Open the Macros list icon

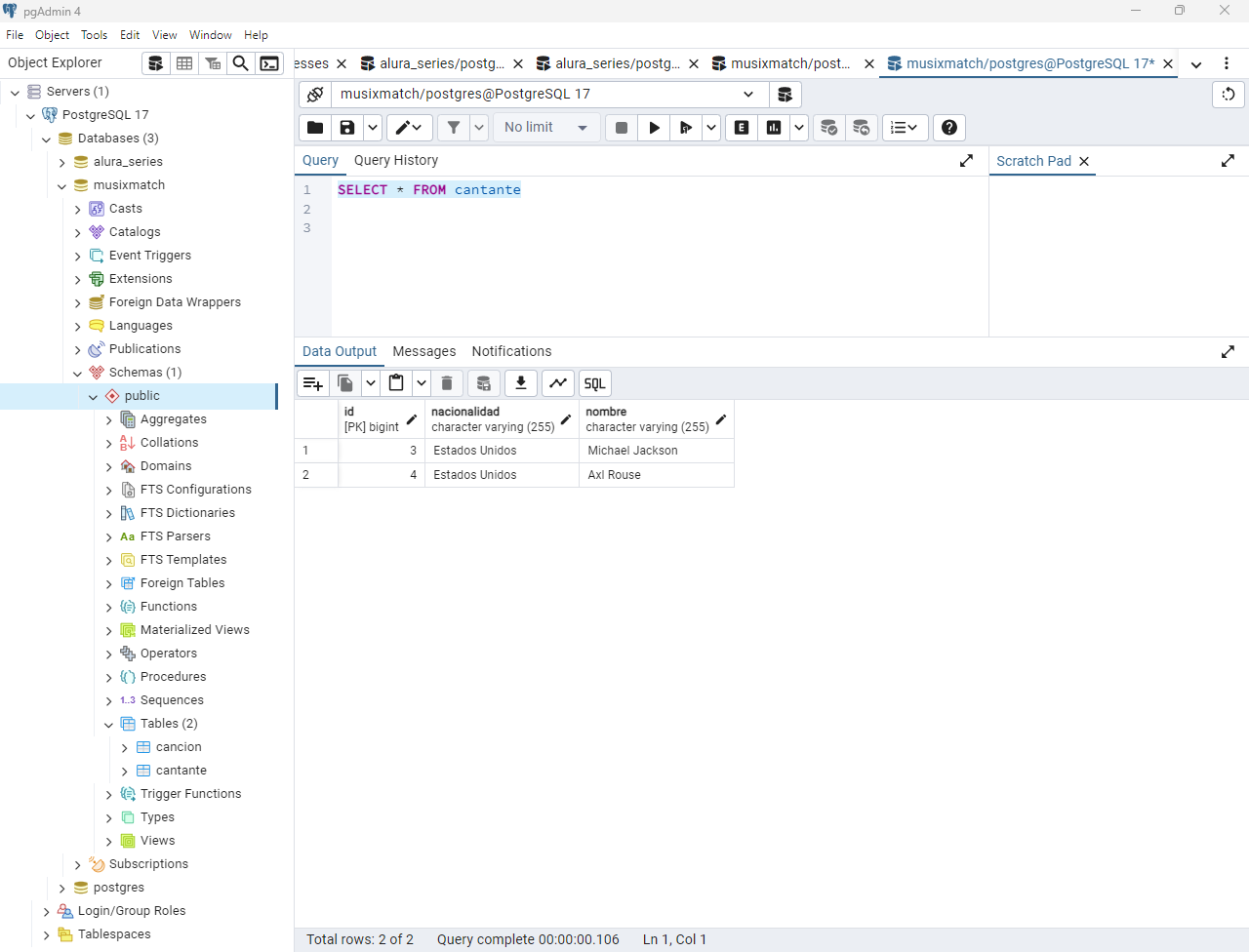coord(905,128)
